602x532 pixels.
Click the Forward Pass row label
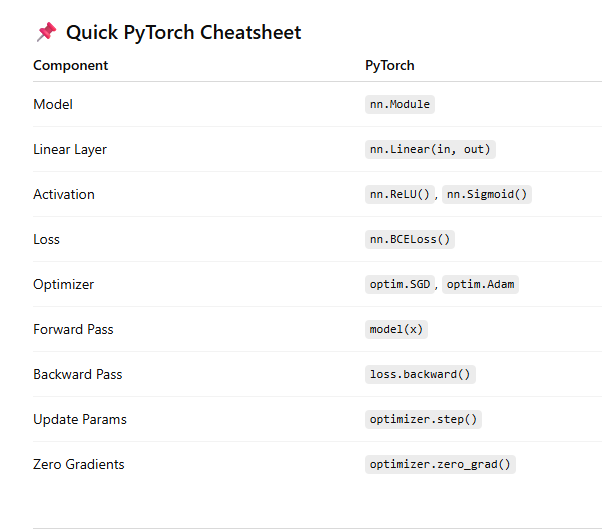pyautogui.click(x=73, y=329)
